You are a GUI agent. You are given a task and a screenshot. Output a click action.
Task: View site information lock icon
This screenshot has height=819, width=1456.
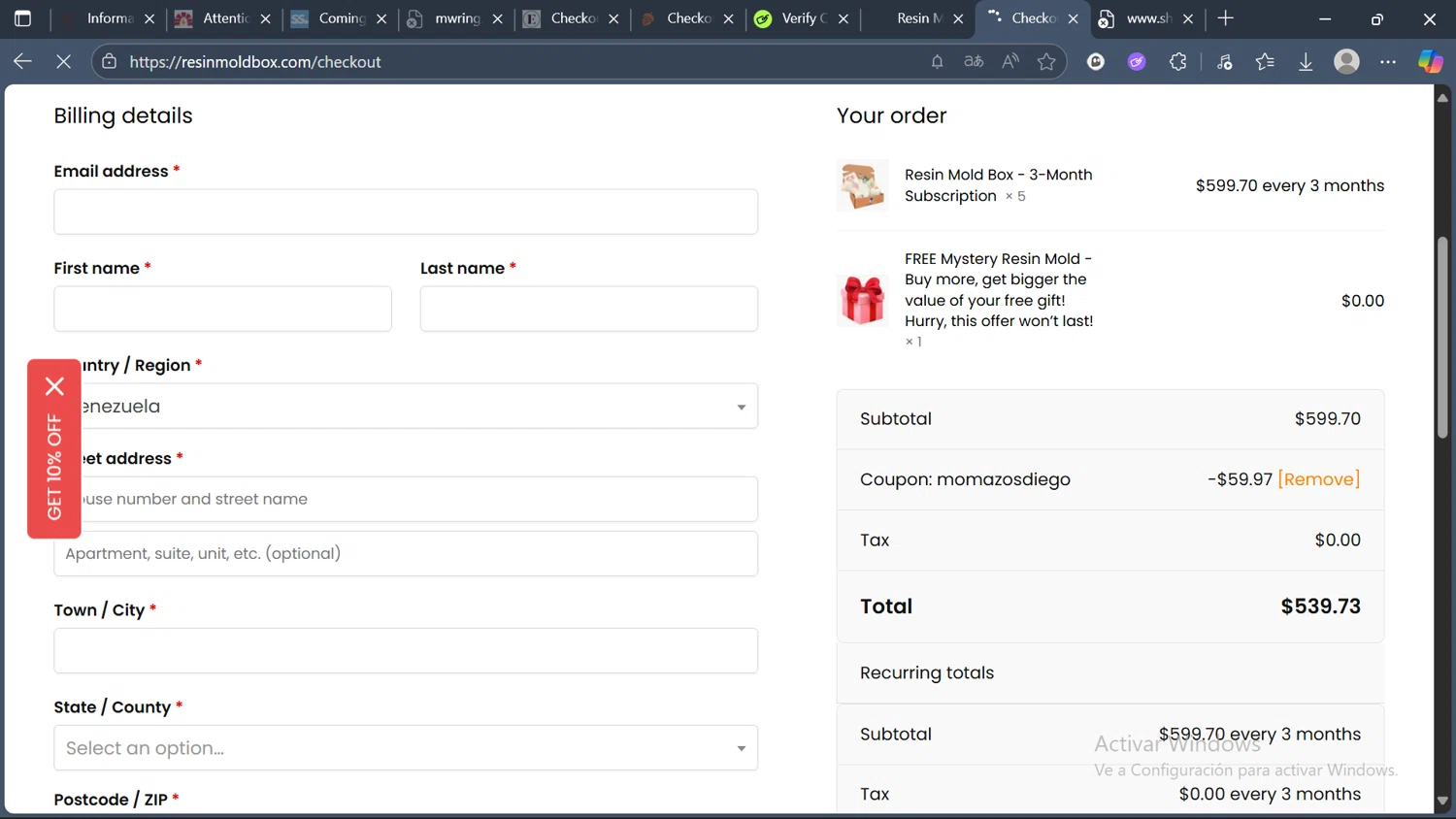[x=110, y=61]
